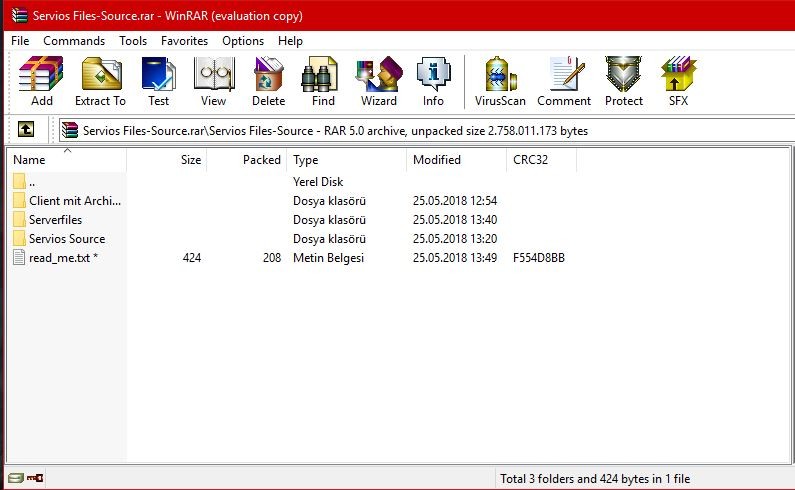
Task: Select the 'Client mit Archi...' folder name
Action: (75, 201)
